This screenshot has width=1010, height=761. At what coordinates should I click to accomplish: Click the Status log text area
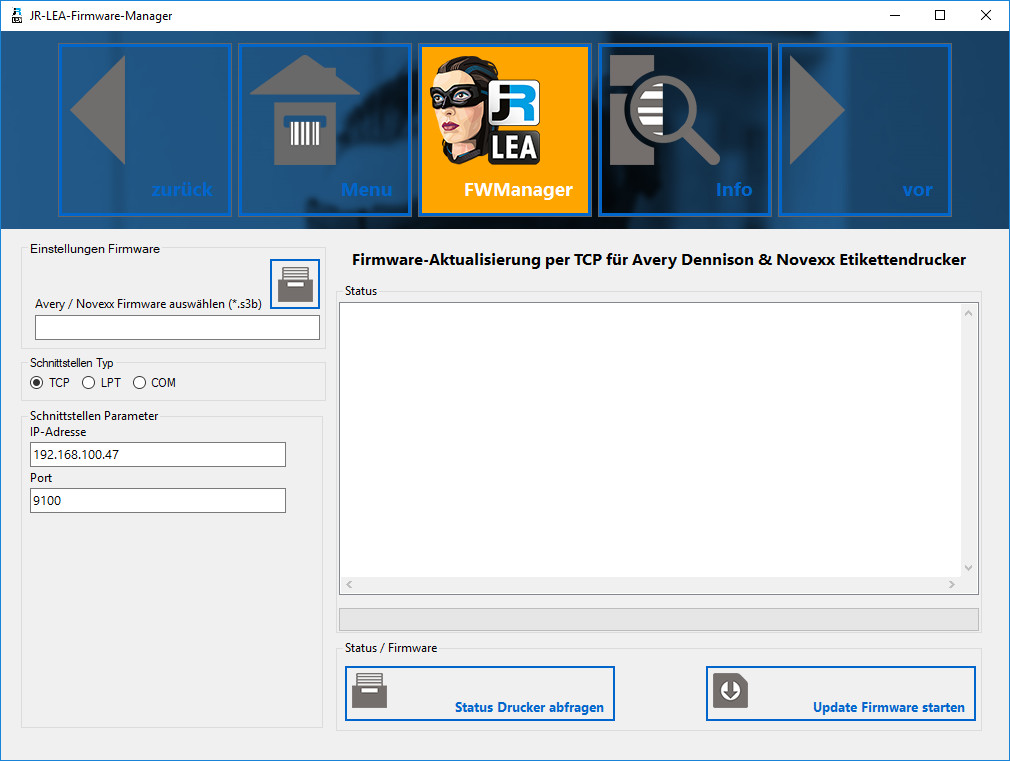(x=650, y=440)
